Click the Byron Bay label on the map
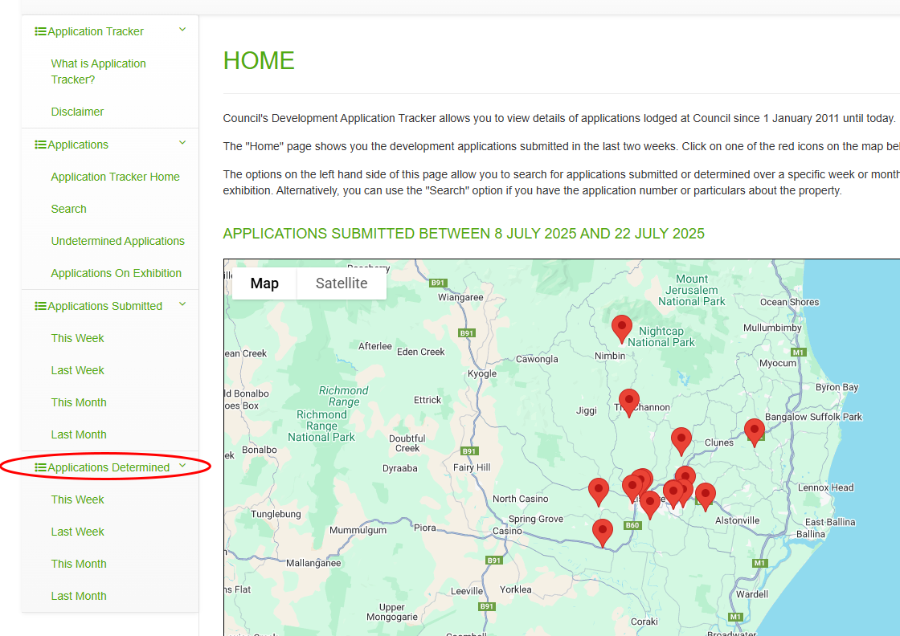Image resolution: width=900 pixels, height=636 pixels. tap(837, 387)
